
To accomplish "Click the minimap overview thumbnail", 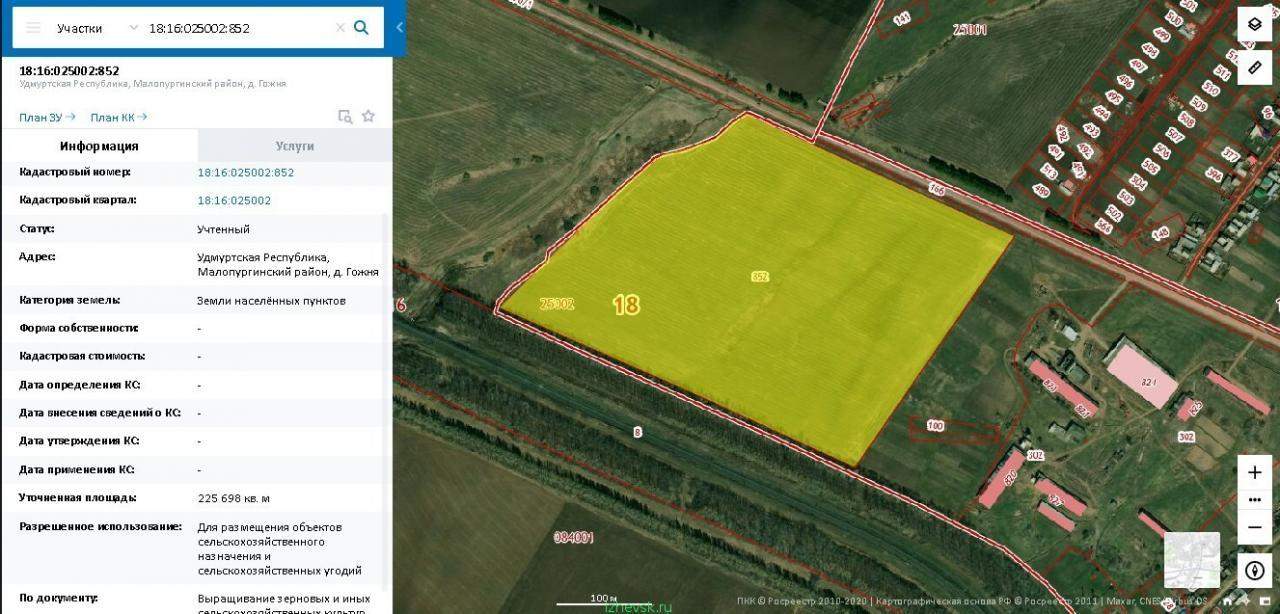I will point(1192,560).
